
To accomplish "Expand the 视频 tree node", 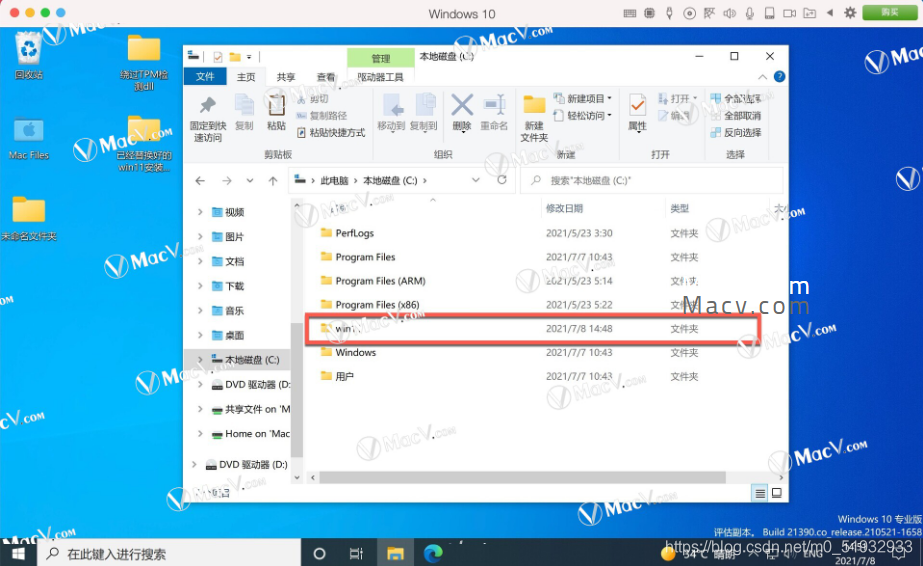I will (x=200, y=212).
